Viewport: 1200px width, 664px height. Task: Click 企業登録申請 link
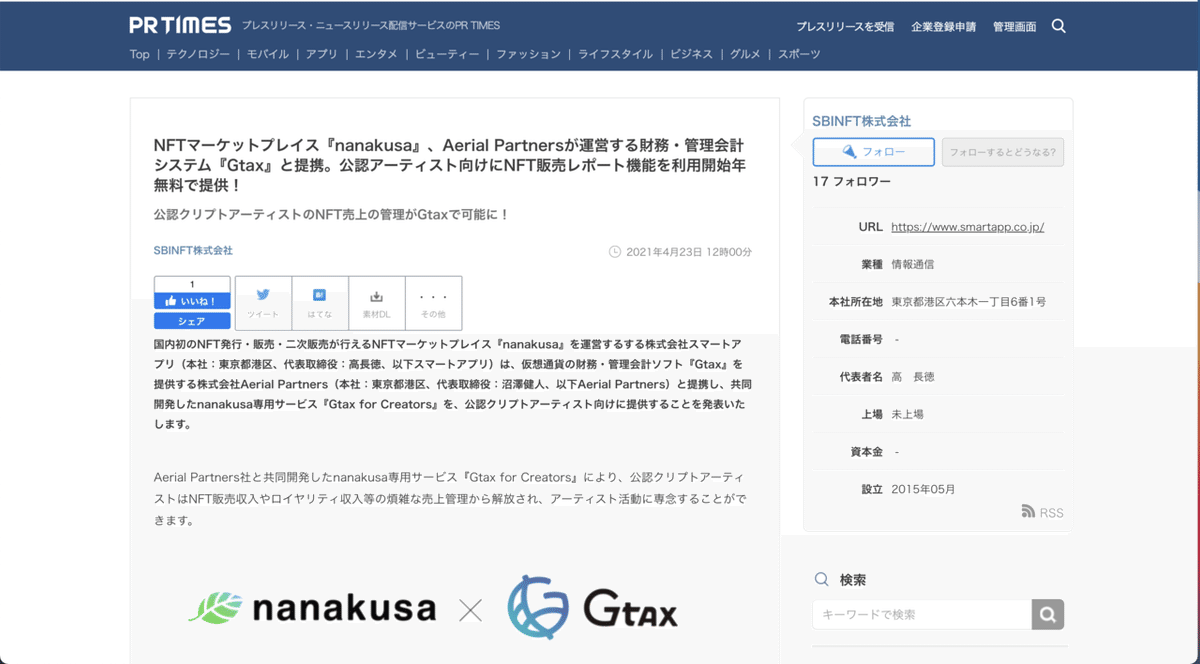pyautogui.click(x=943, y=27)
